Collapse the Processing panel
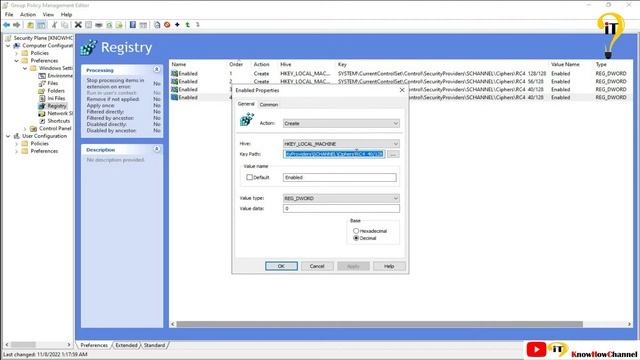 coord(156,70)
